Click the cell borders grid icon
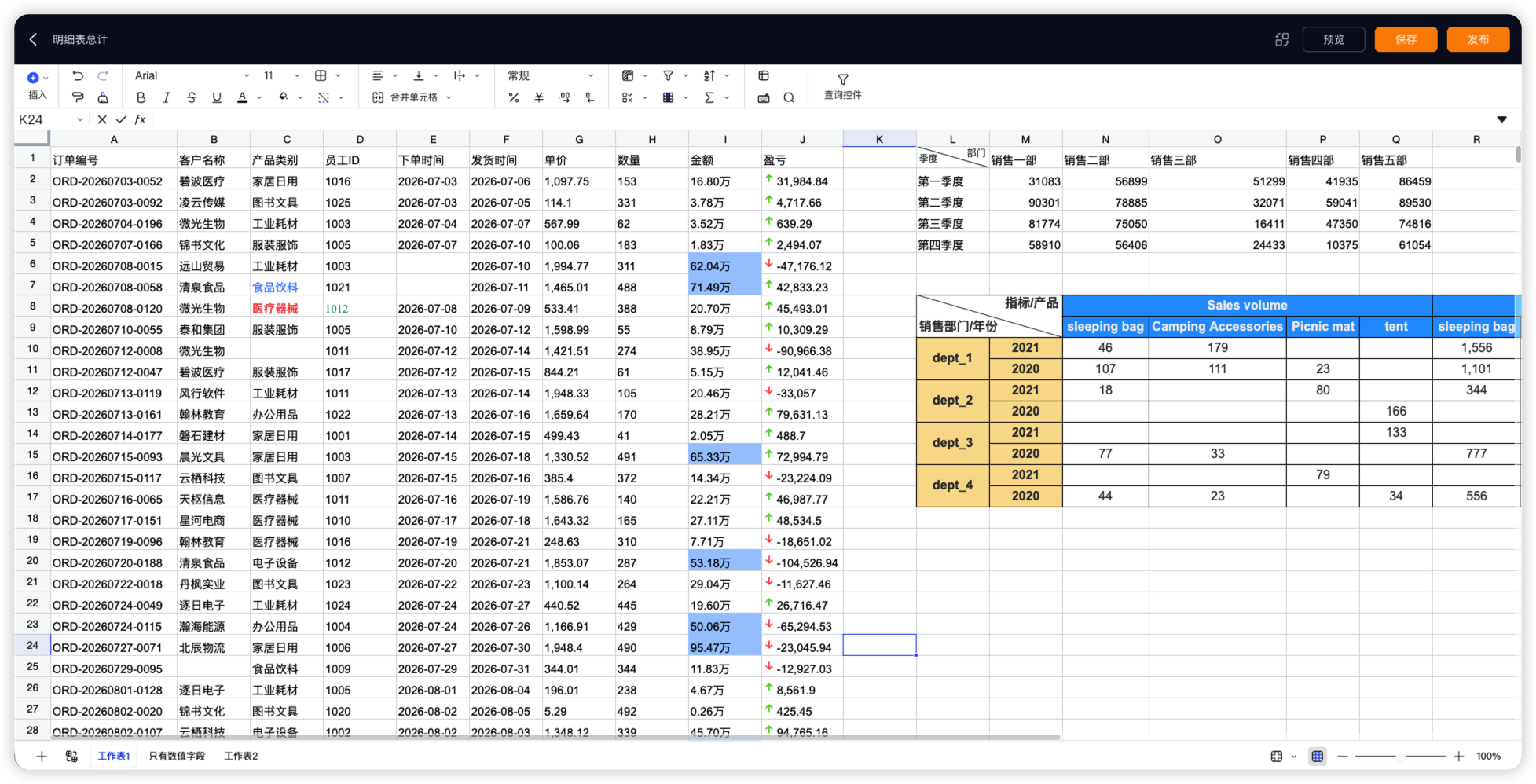The width and height of the screenshot is (1536, 784). 321,76
